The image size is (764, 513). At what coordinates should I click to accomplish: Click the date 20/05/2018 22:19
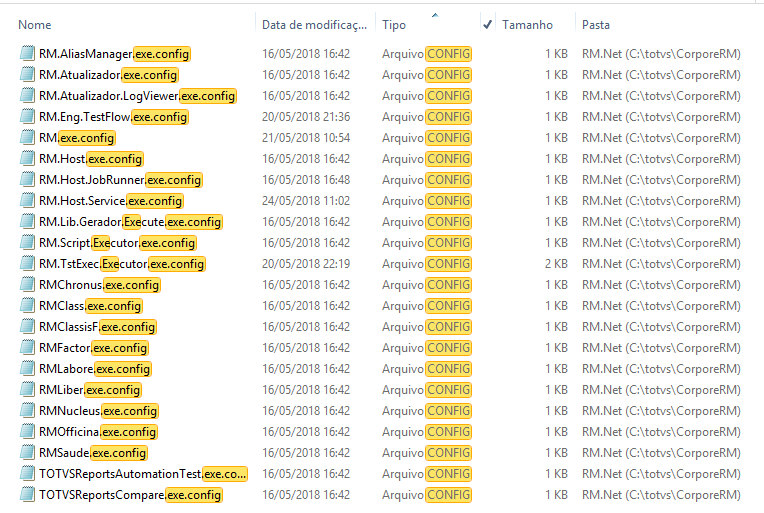pos(306,264)
